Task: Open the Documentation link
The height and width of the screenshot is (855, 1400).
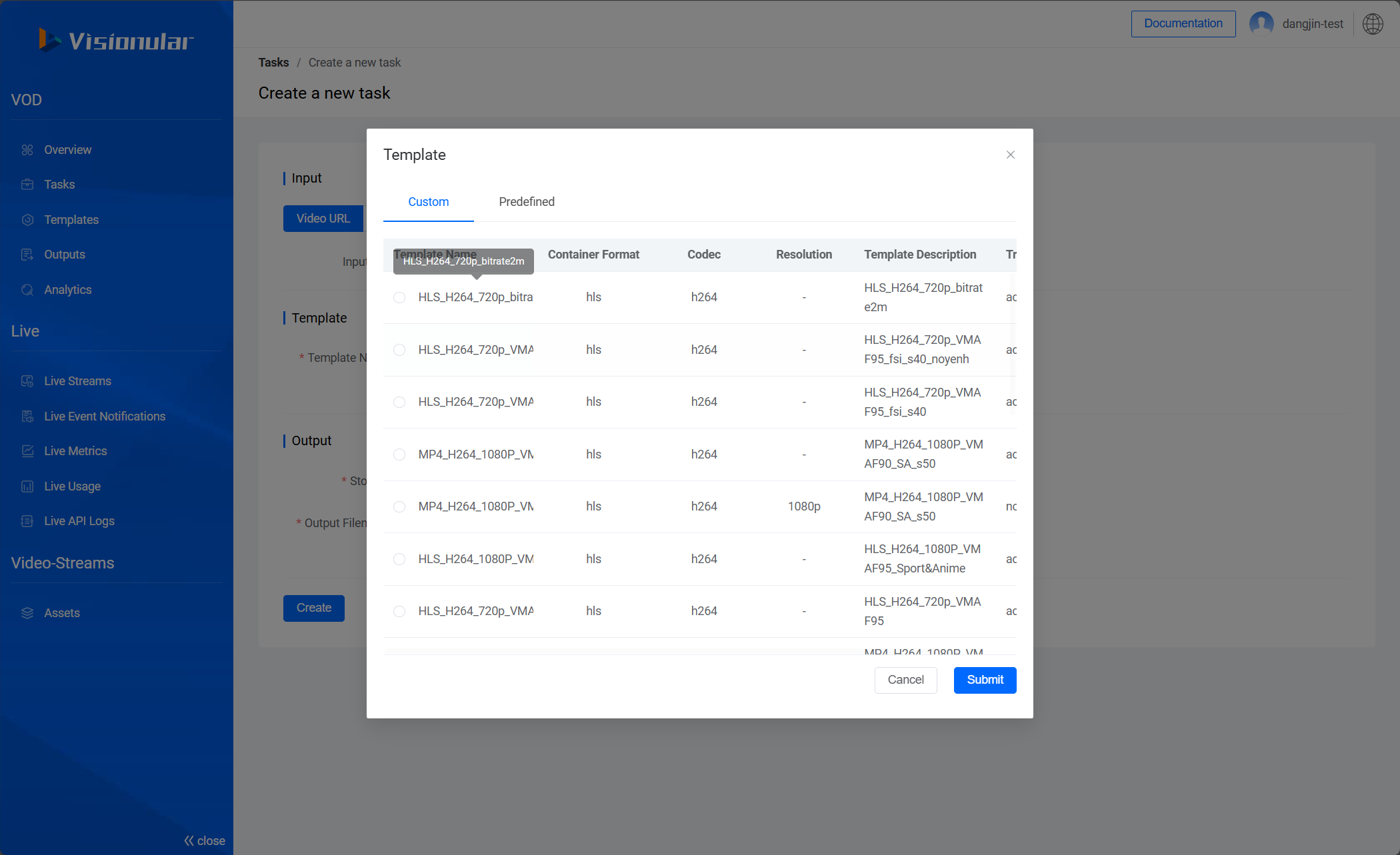Action: (x=1183, y=24)
